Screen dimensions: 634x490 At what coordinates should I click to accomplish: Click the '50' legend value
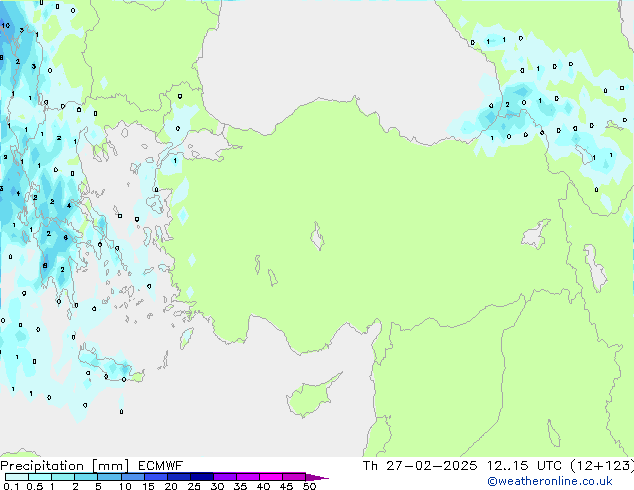(309, 486)
